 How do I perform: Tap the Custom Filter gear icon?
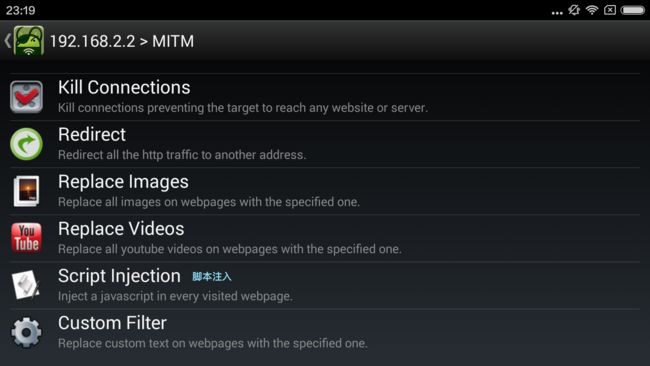click(x=27, y=332)
